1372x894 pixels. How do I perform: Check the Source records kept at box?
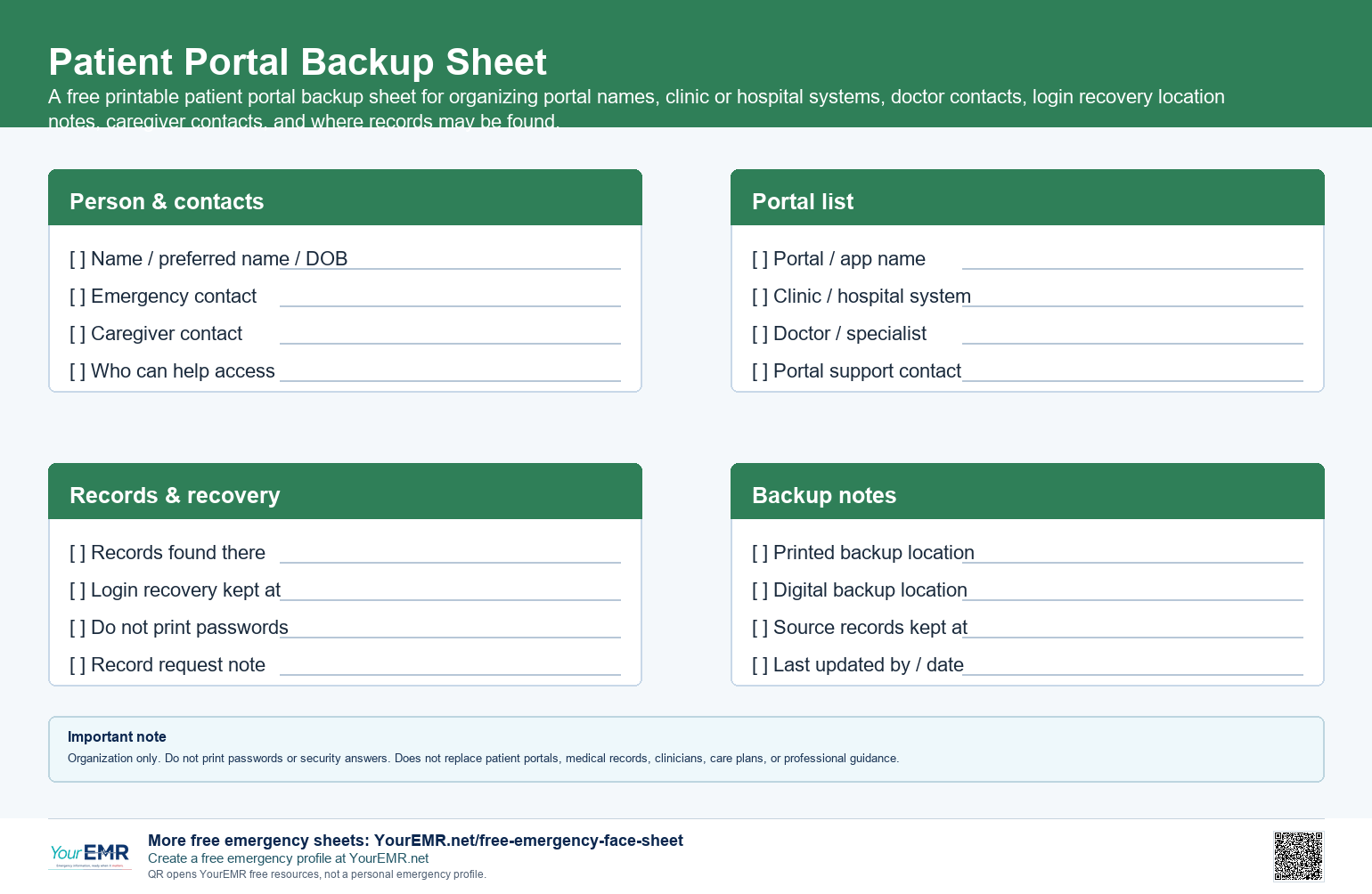[x=760, y=628]
